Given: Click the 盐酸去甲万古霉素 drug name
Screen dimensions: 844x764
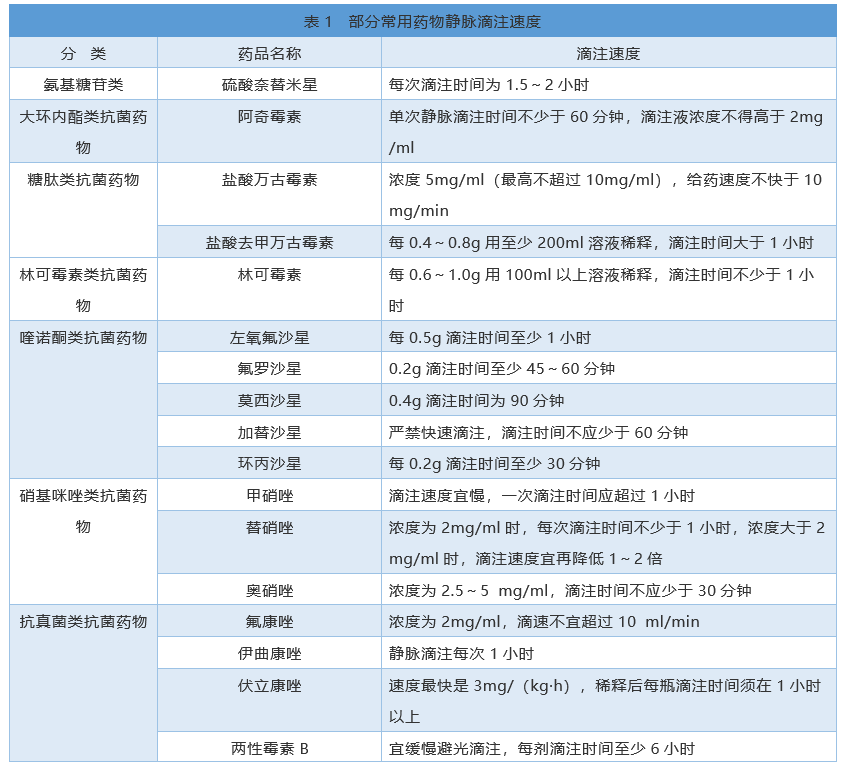Looking at the screenshot, I should [269, 242].
